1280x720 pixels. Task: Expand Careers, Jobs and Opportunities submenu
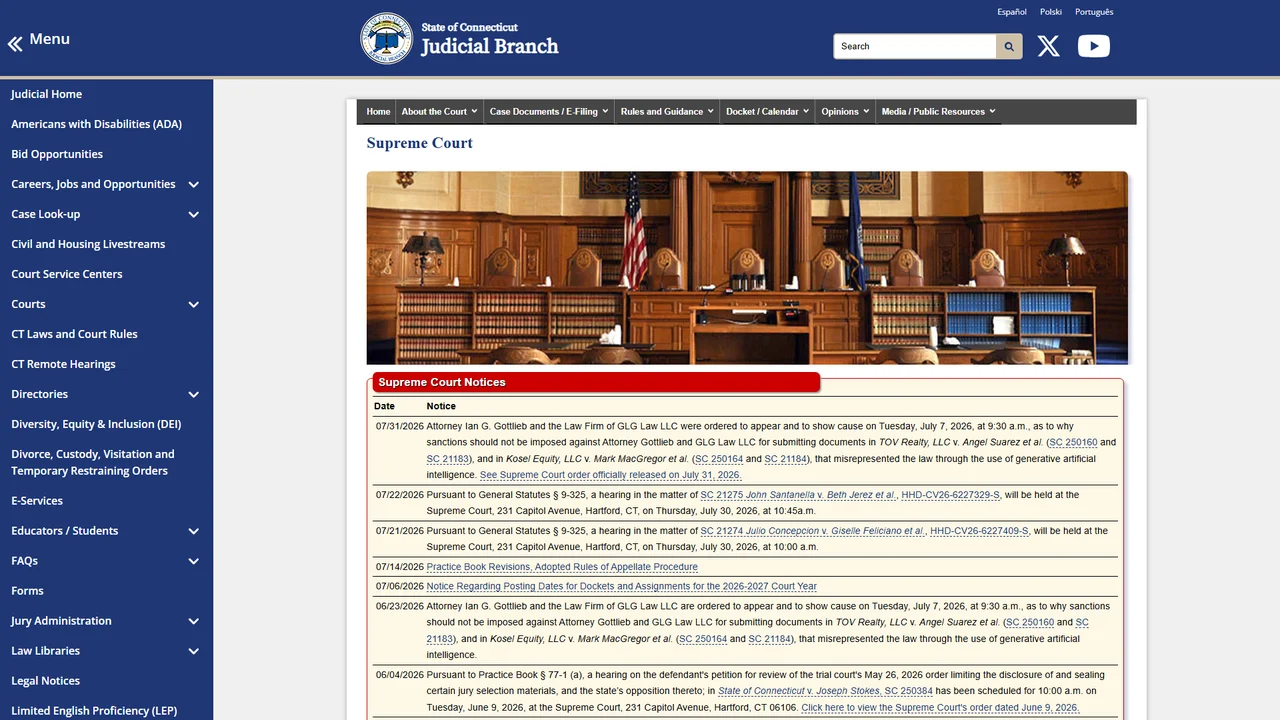(194, 184)
